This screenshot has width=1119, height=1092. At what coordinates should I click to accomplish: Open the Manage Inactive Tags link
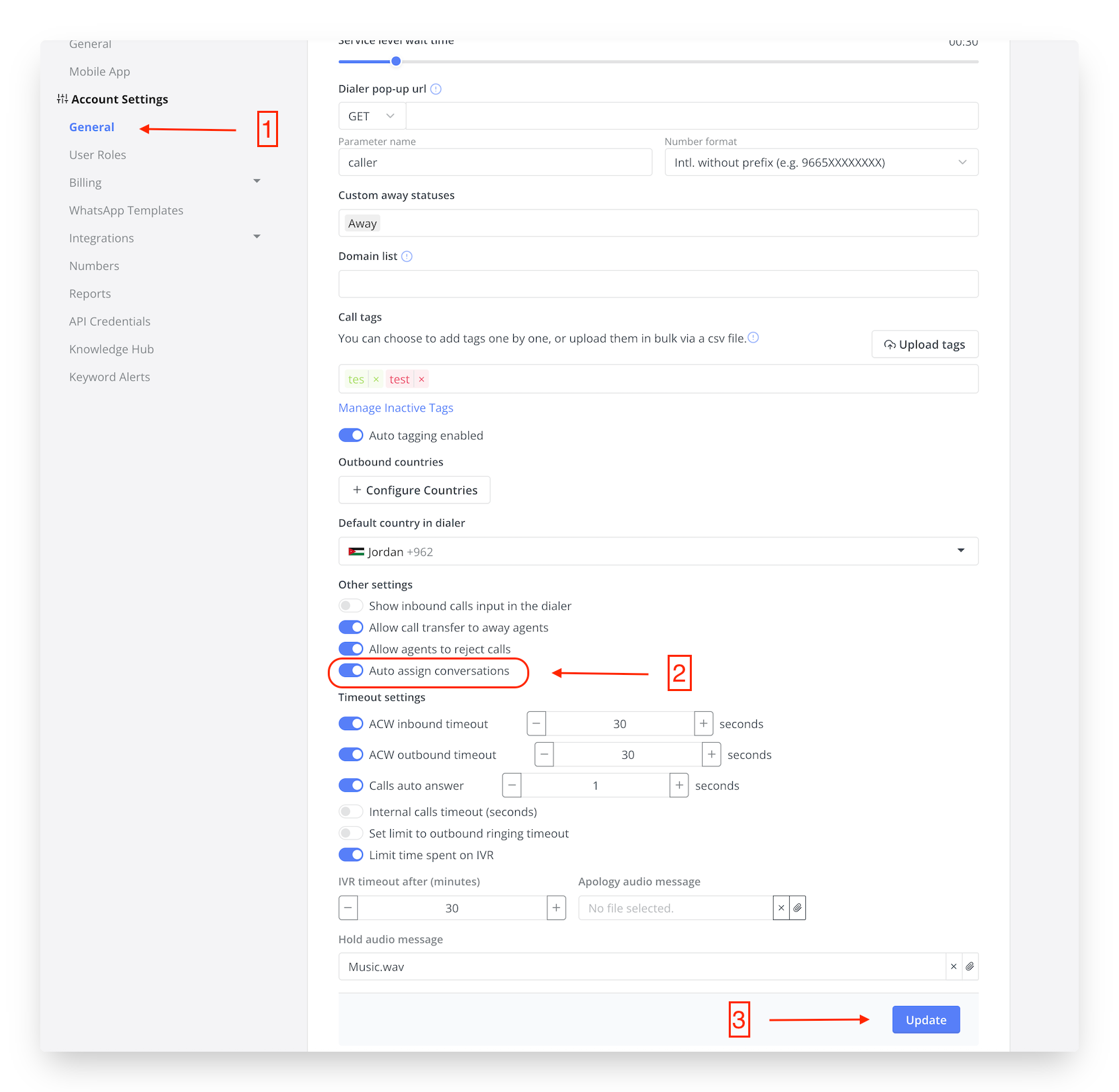coord(396,408)
